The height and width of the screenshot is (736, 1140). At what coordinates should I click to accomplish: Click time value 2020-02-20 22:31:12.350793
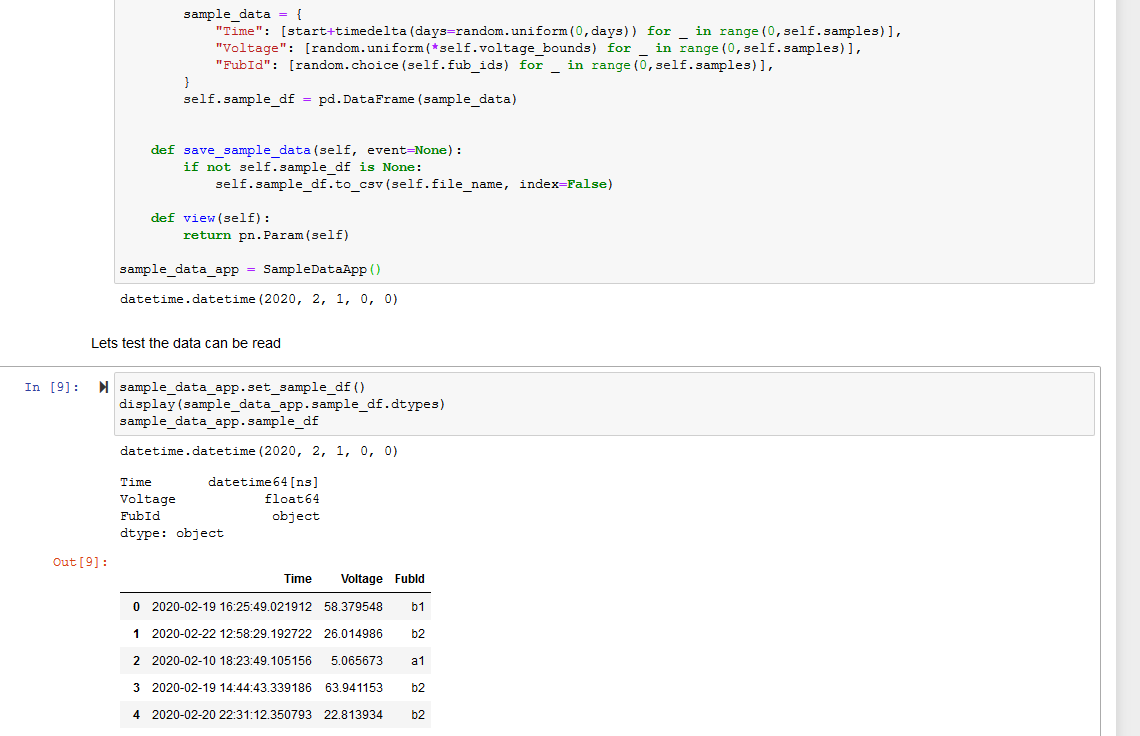tap(231, 714)
